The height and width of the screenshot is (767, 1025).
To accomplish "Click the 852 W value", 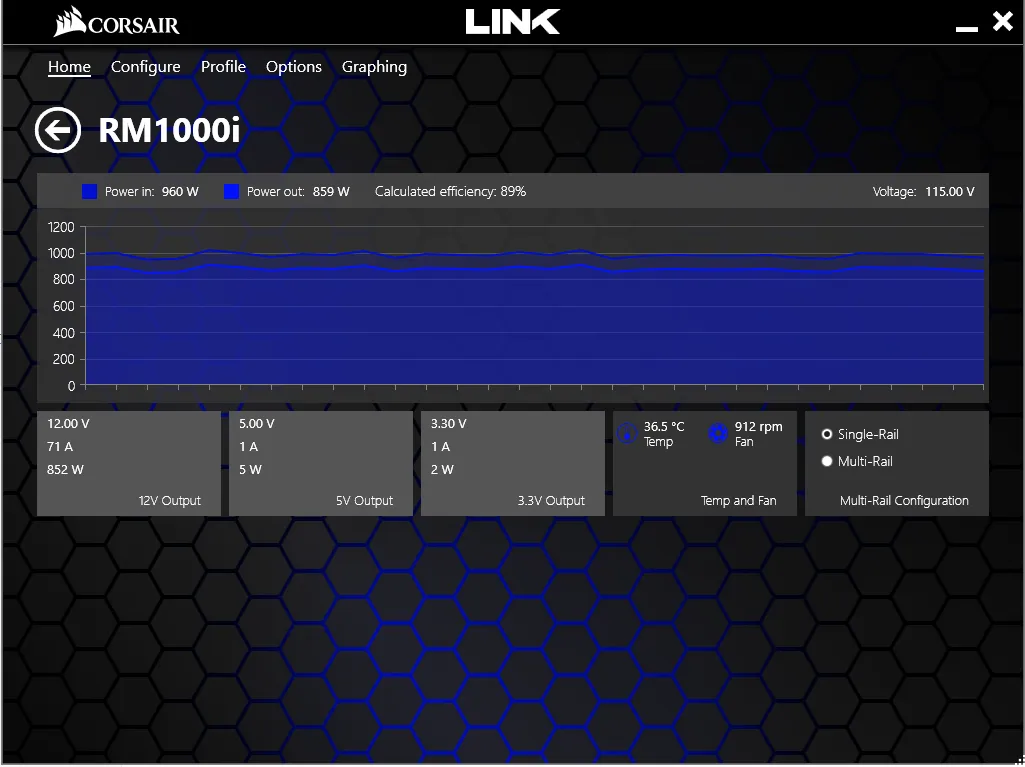I will click(x=65, y=469).
